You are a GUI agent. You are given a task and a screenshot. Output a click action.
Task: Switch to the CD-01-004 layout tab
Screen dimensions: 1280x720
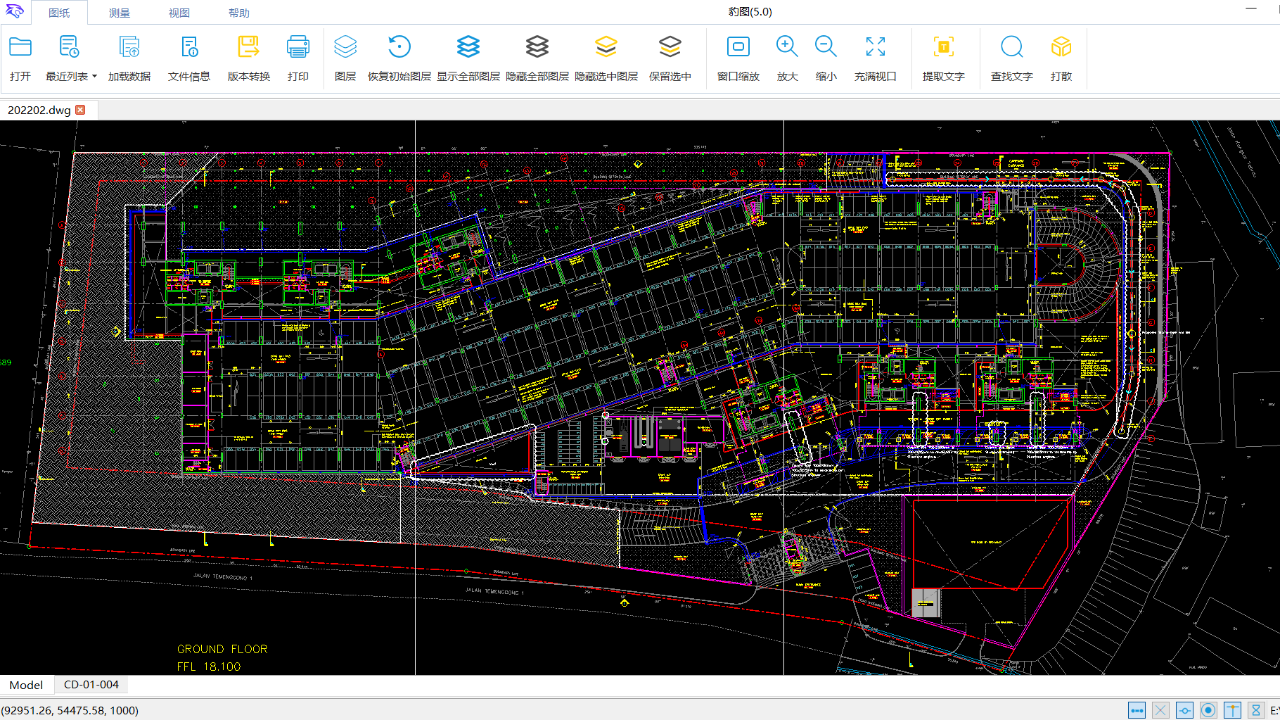[91, 685]
